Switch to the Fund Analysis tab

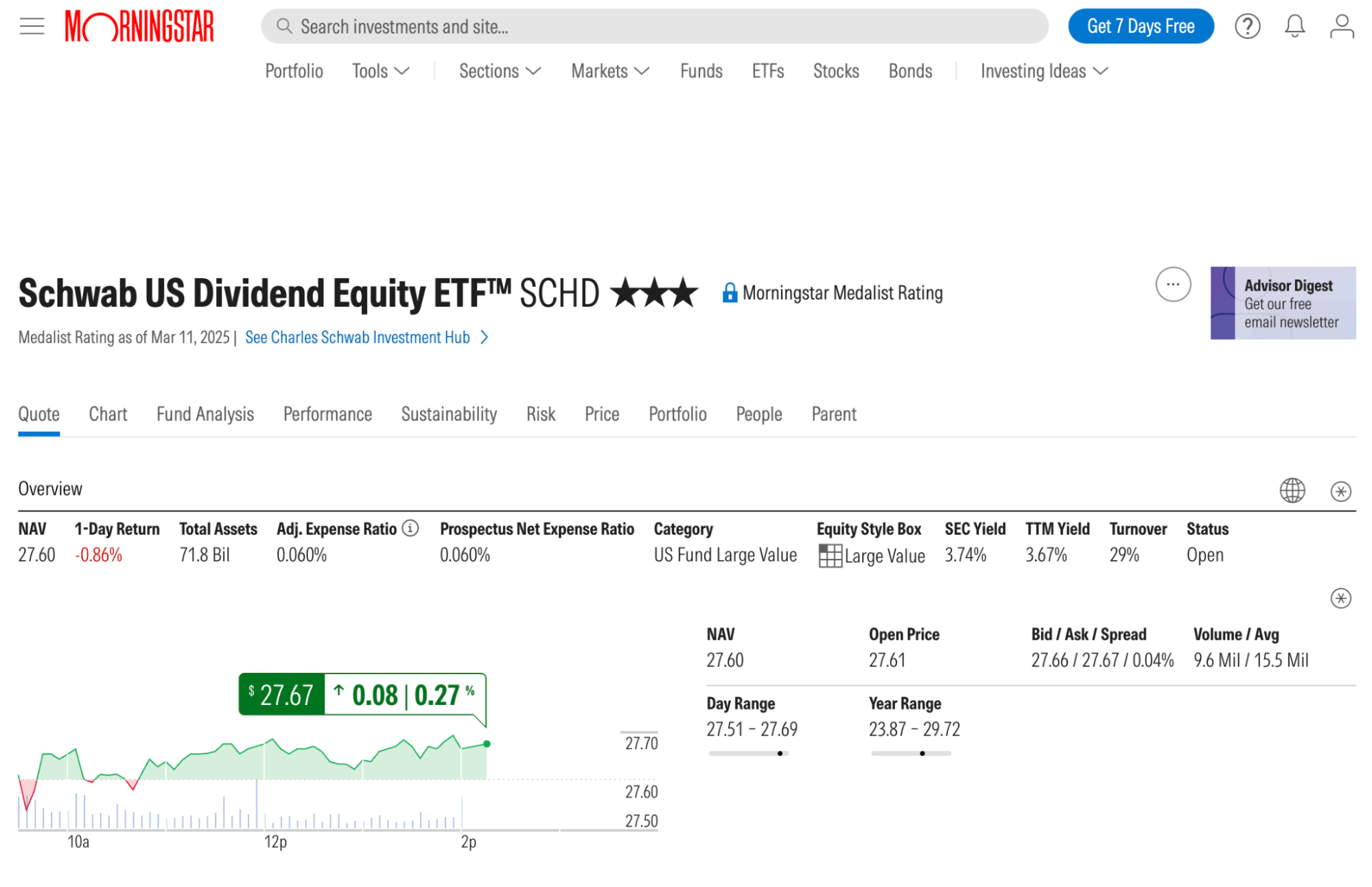[205, 414]
